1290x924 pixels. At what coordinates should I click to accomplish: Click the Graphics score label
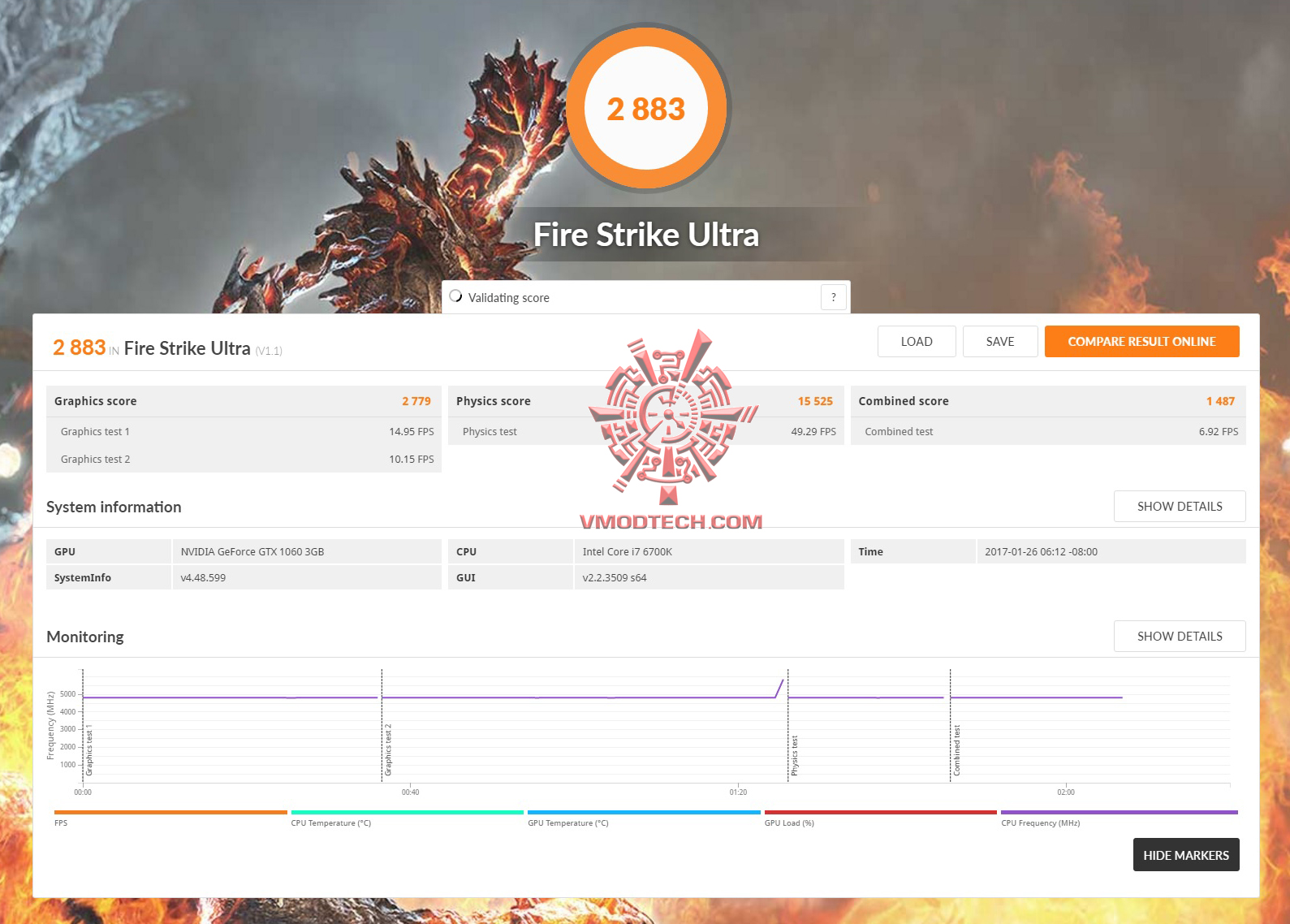96,401
